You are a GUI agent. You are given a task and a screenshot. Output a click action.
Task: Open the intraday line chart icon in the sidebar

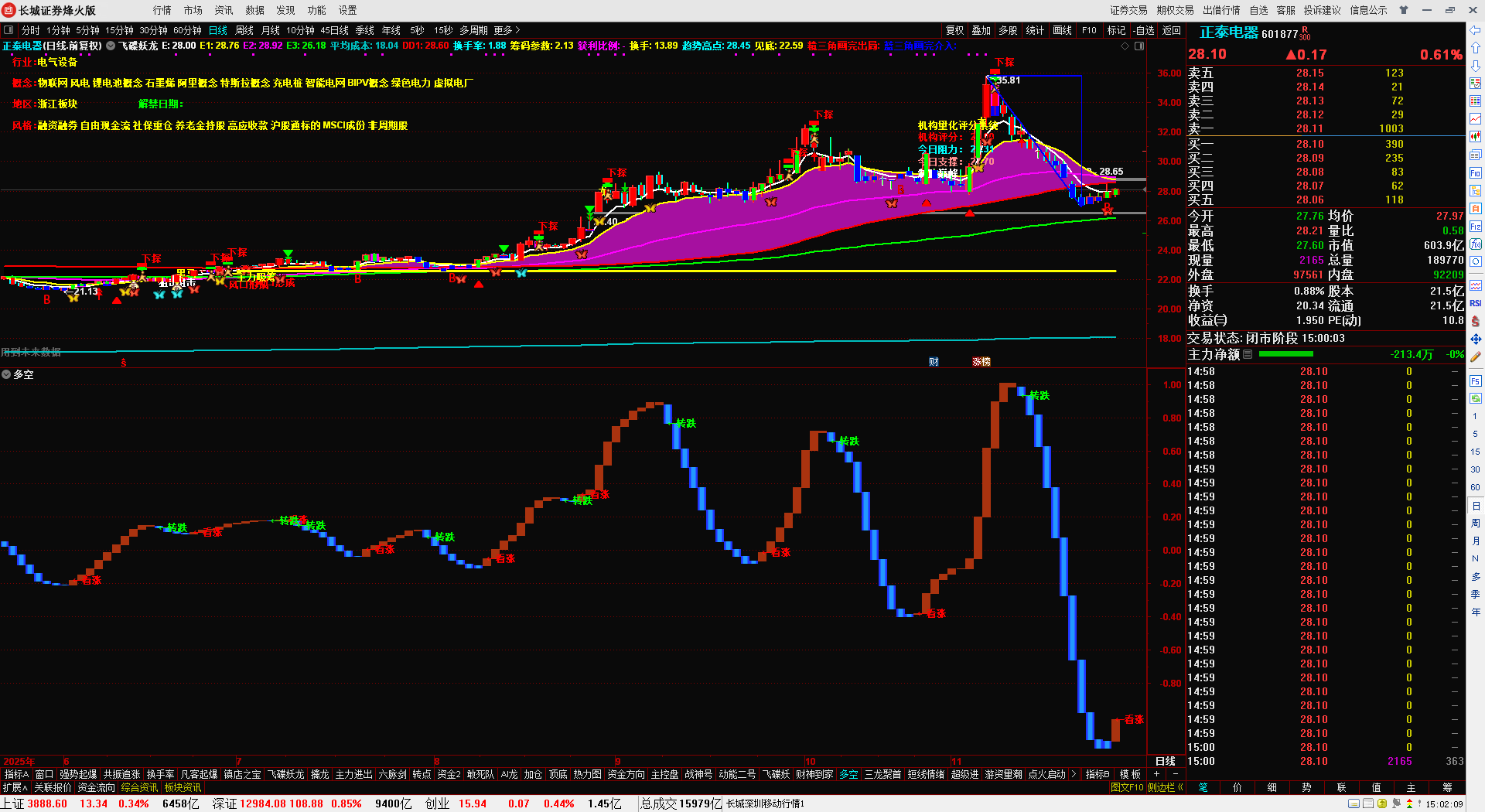[x=1475, y=118]
